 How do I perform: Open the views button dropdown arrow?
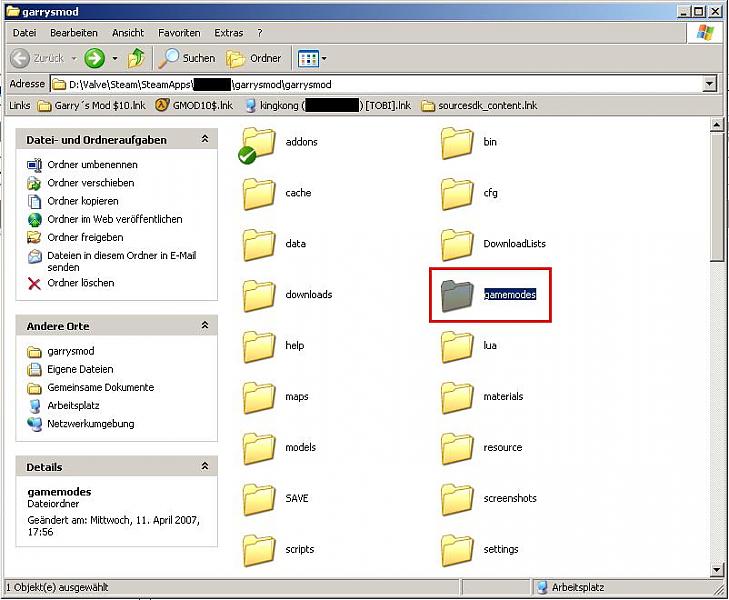323,58
